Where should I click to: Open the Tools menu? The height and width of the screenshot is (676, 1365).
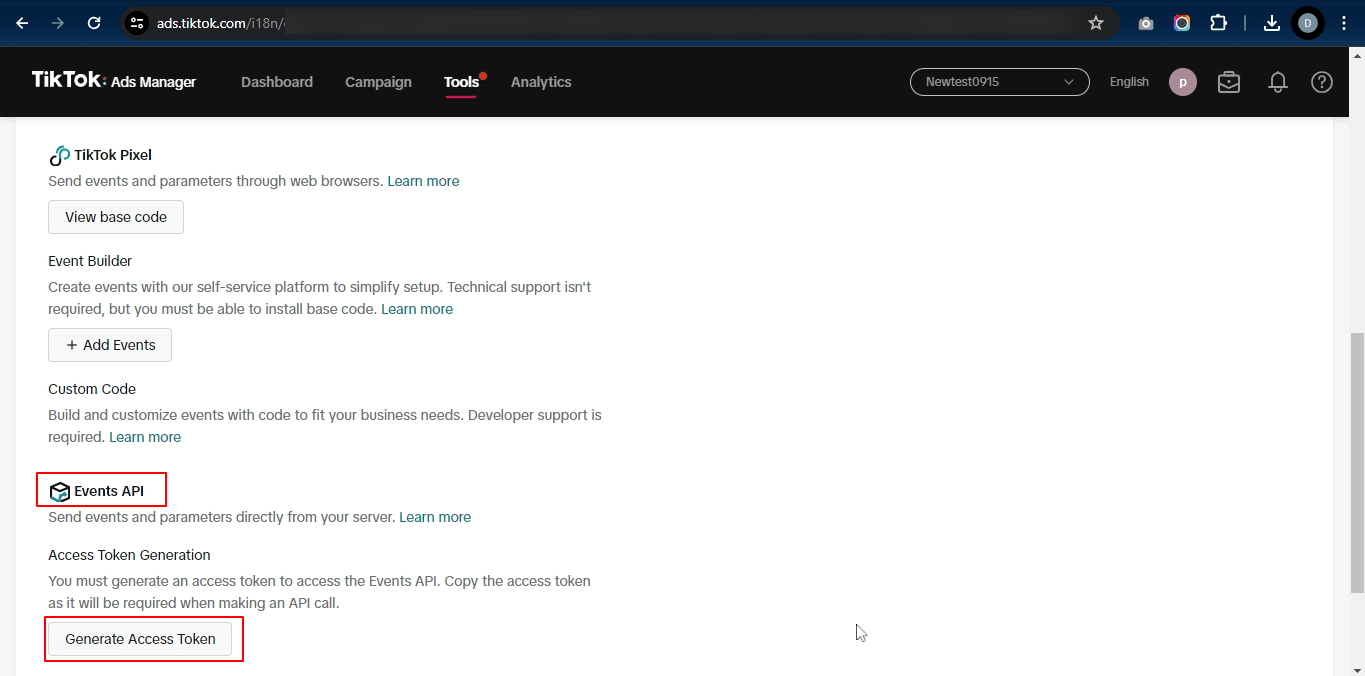point(462,82)
